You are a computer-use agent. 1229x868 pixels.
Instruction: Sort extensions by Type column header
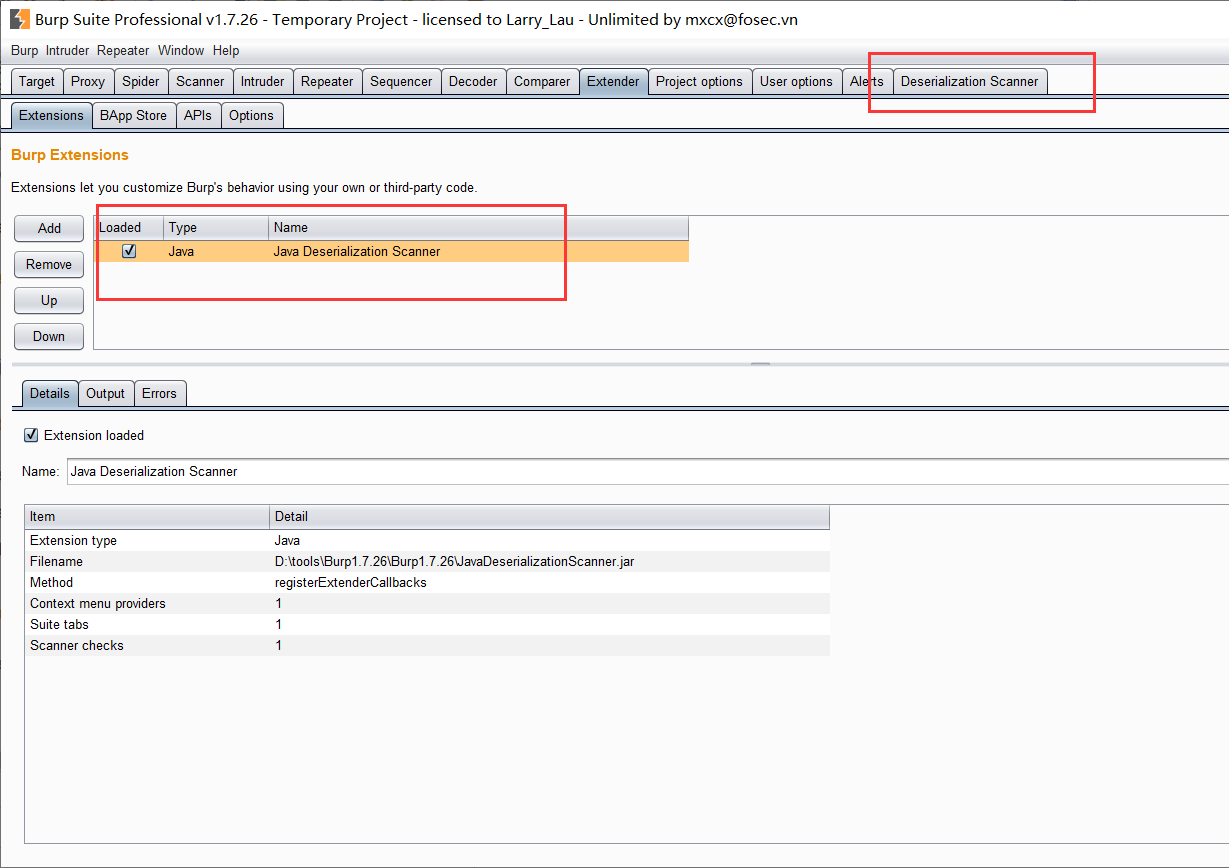tap(216, 227)
